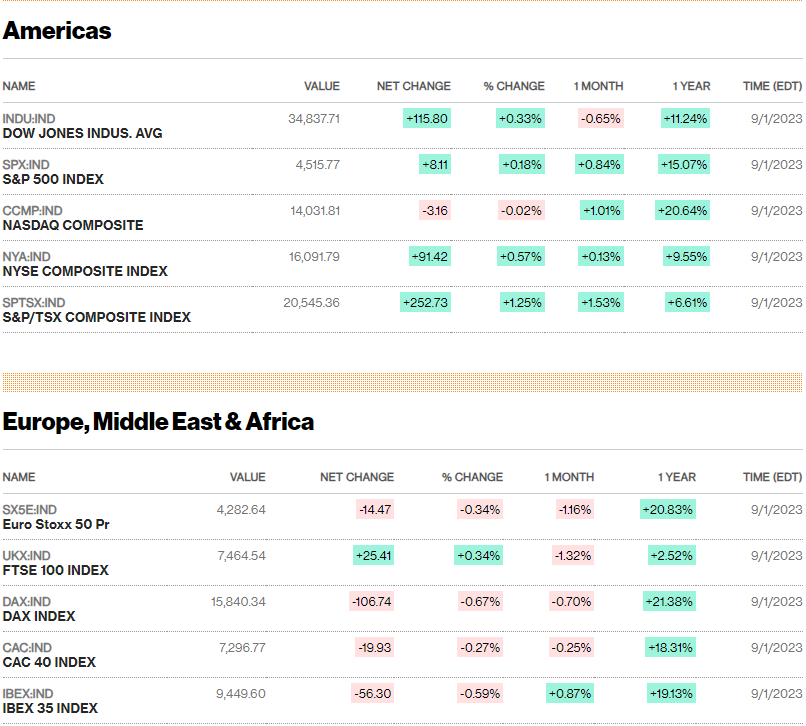Click the SX5E:IND ticker
Image resolution: width=806 pixels, height=726 pixels.
30,510
